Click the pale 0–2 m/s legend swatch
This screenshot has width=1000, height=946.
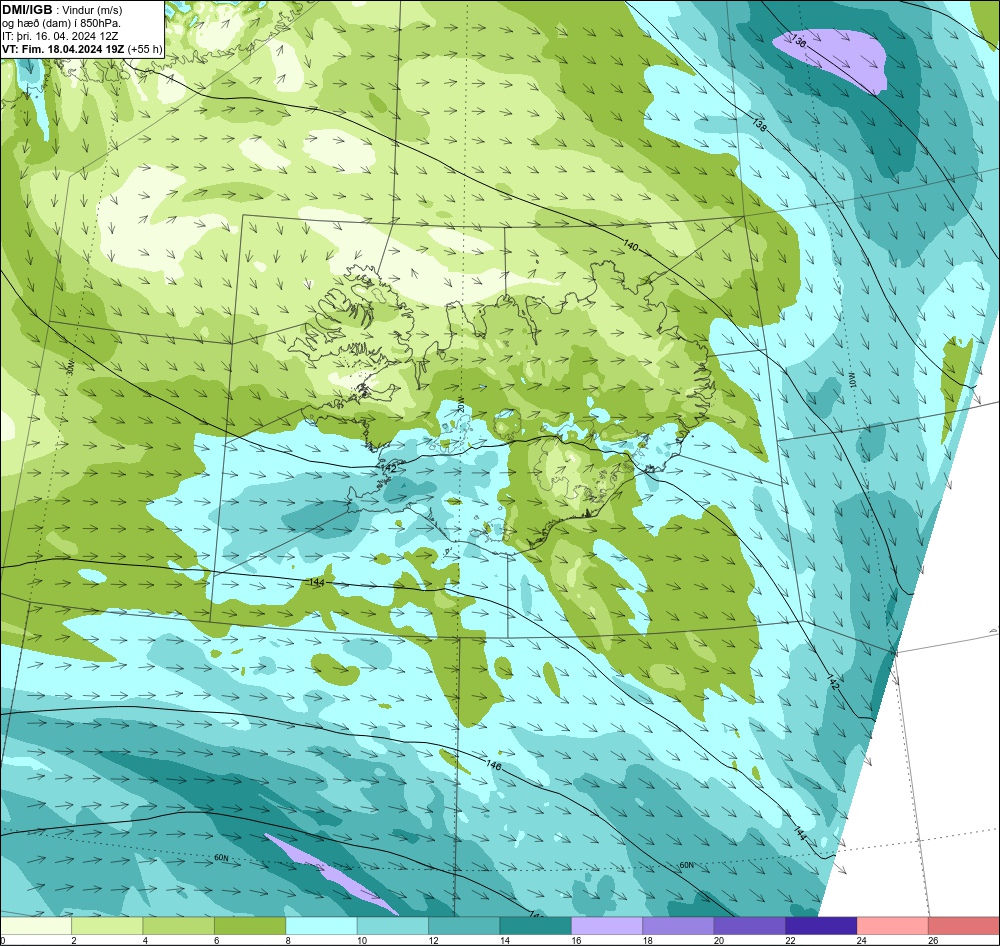[x=36, y=926]
